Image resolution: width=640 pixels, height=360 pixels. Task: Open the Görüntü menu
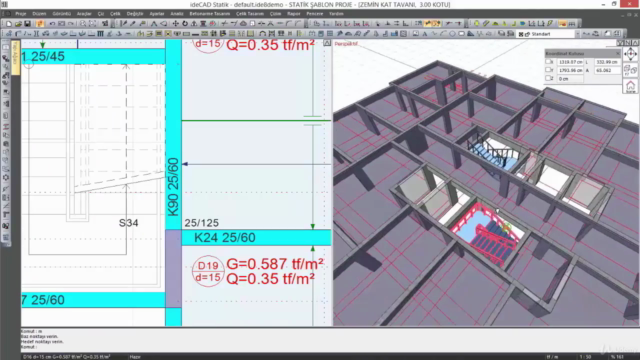click(61, 13)
